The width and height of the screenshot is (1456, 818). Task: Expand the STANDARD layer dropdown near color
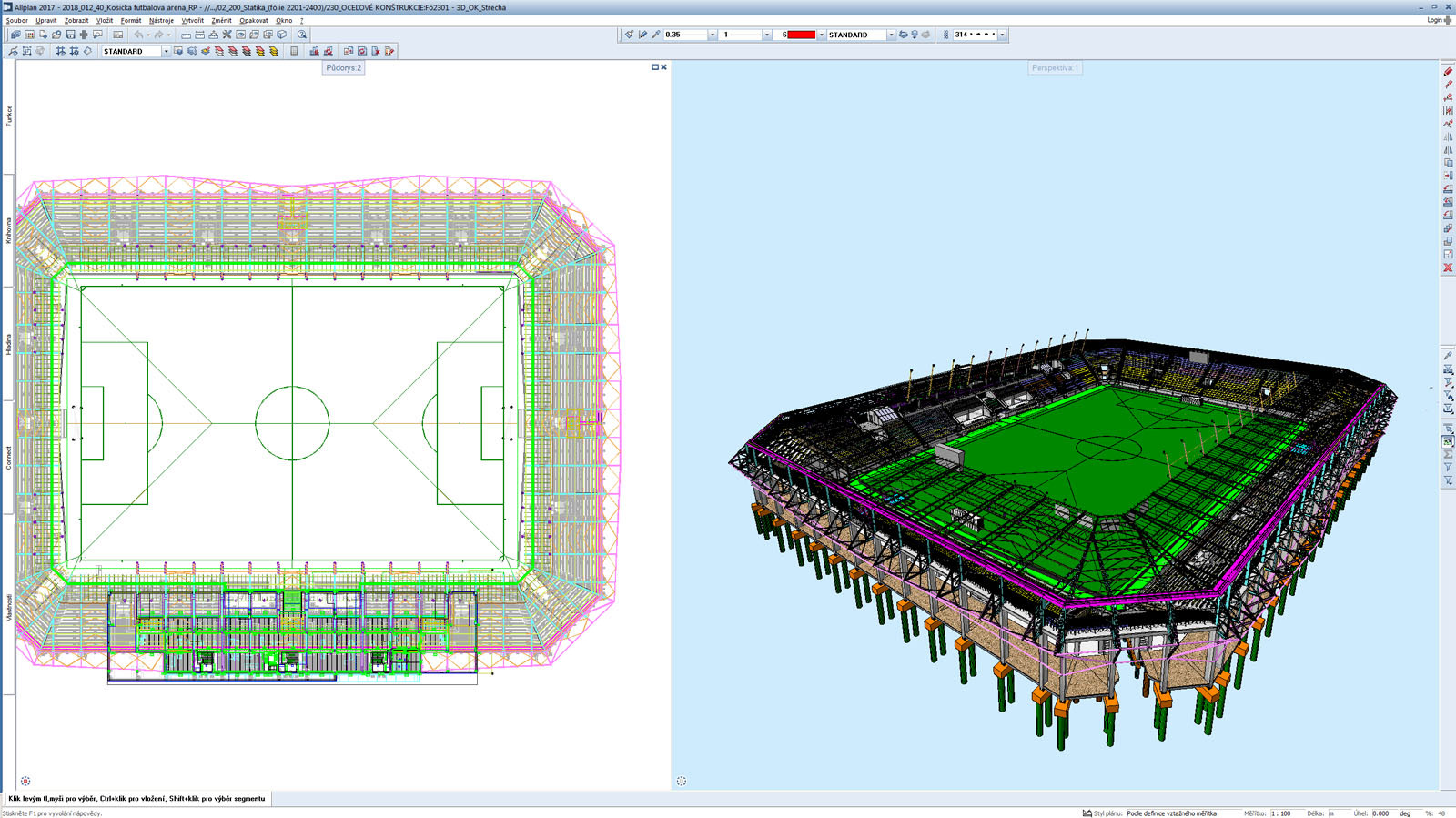tap(891, 35)
